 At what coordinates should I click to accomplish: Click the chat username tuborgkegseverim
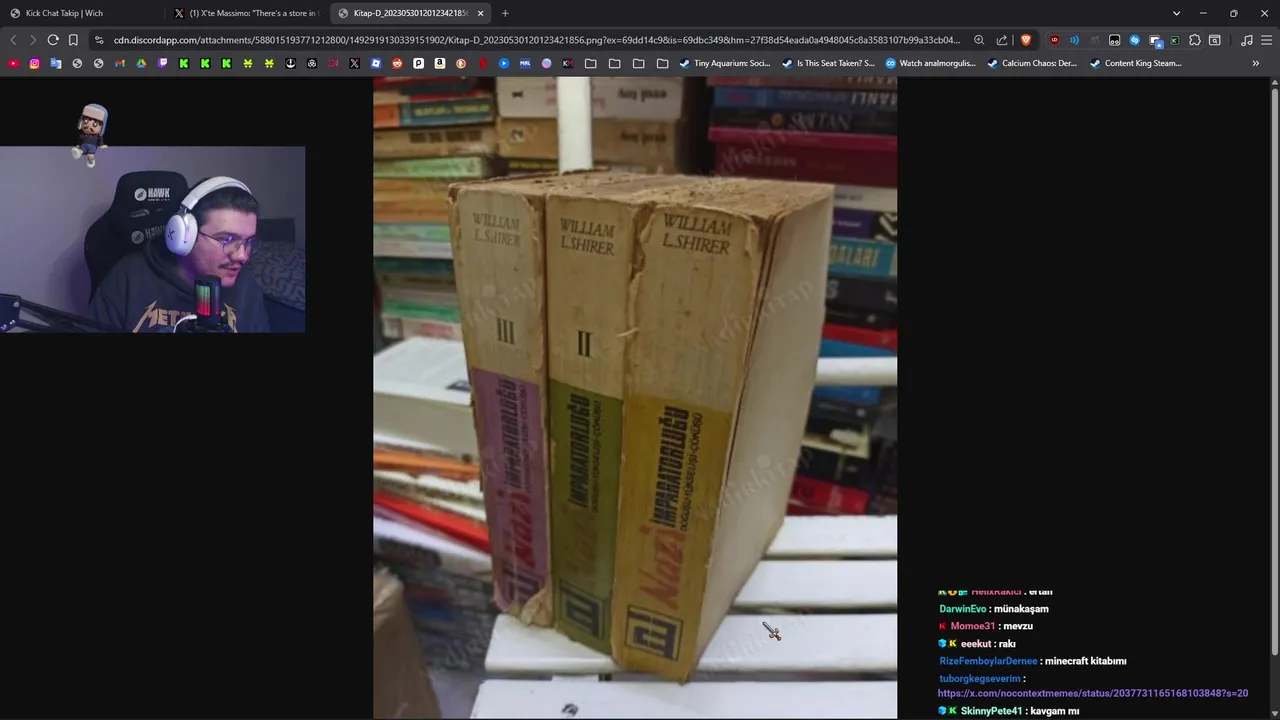click(x=980, y=678)
